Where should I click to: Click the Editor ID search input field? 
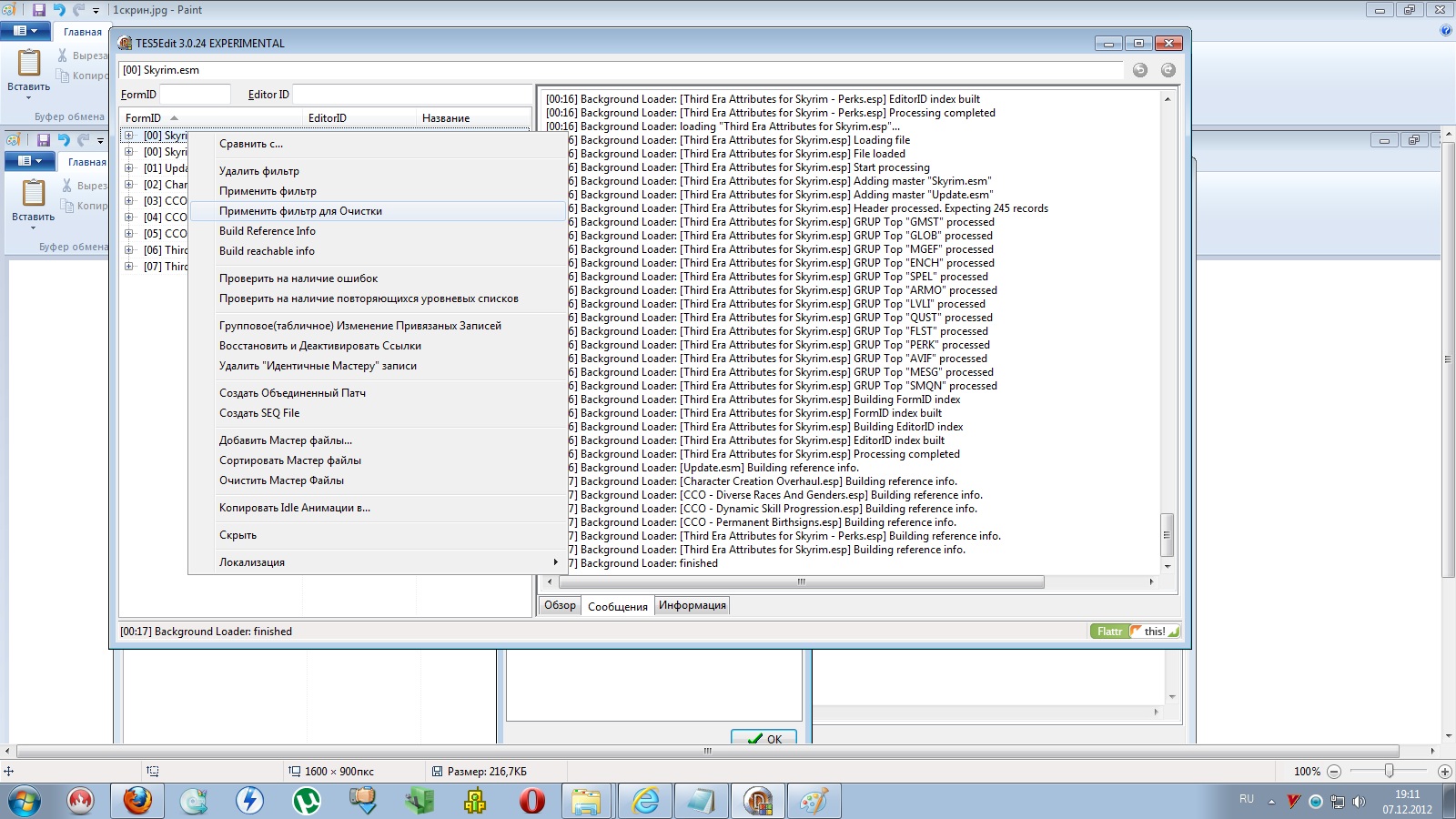[411, 94]
